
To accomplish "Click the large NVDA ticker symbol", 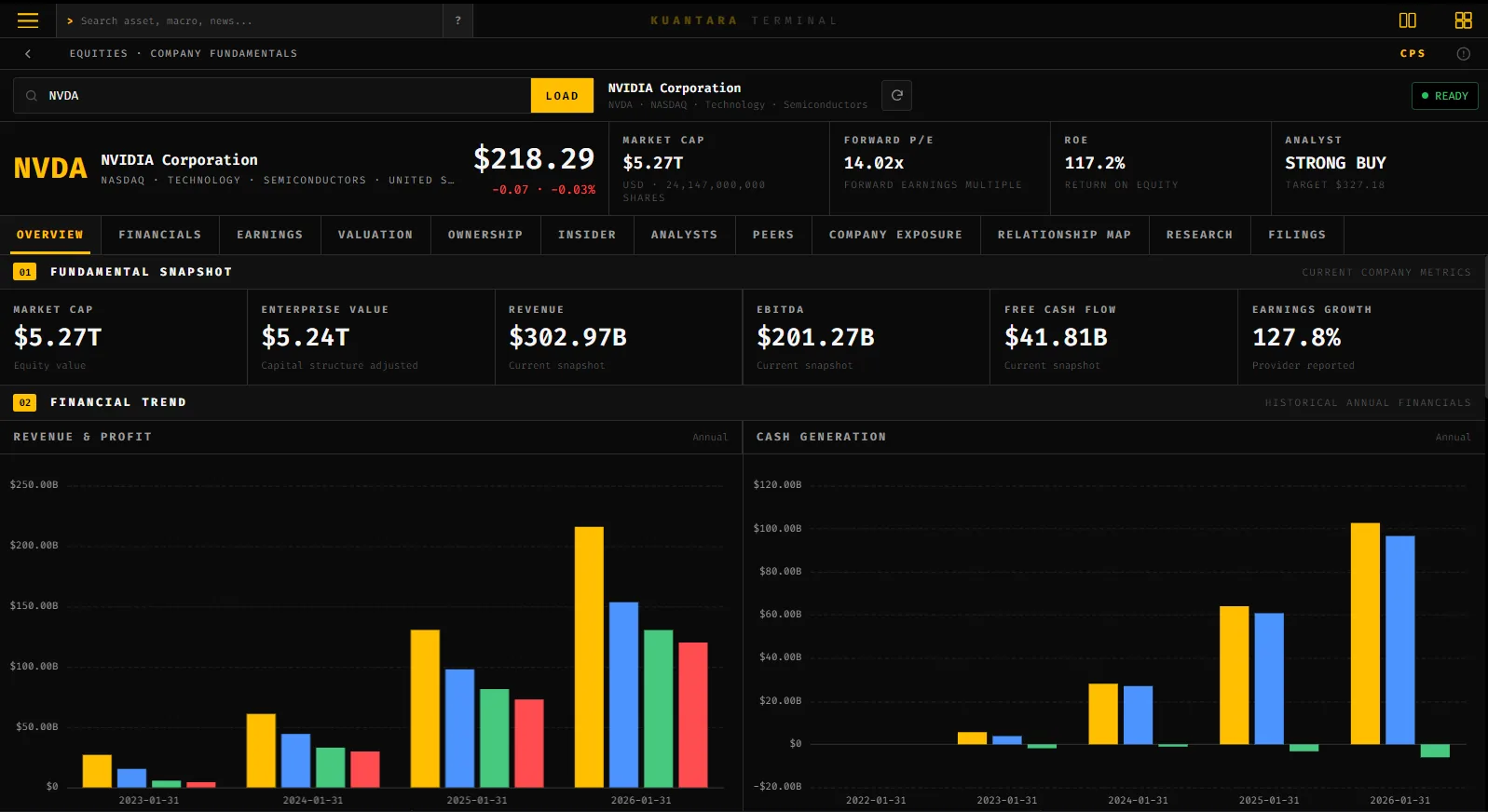I will pos(50,169).
